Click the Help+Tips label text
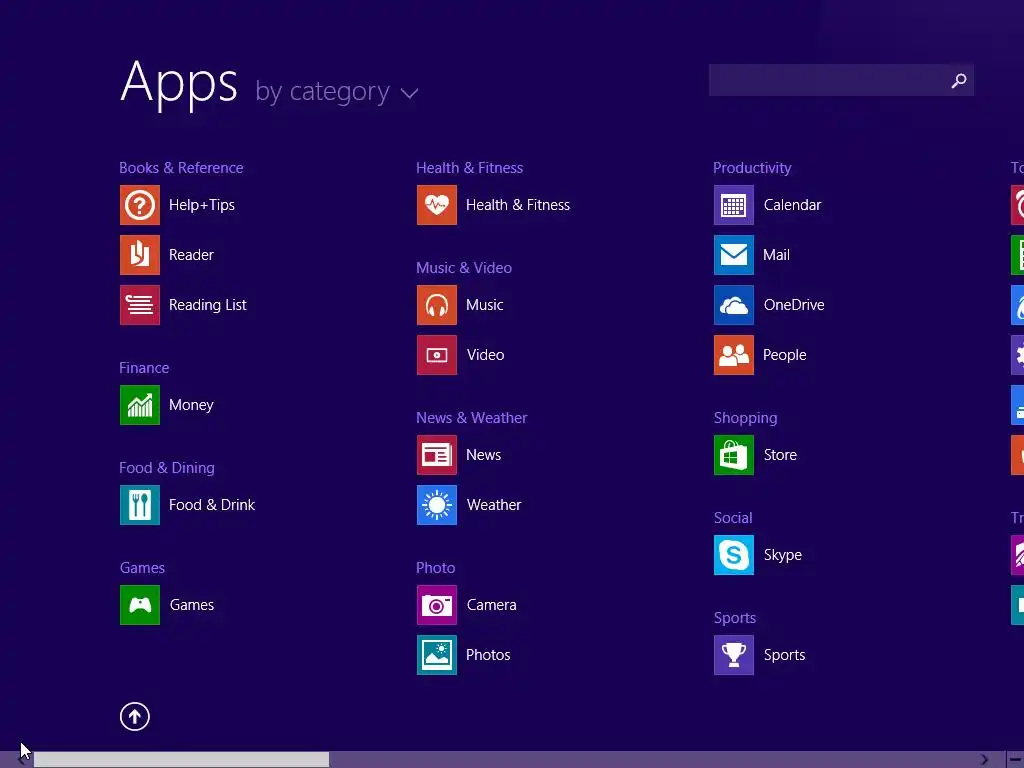The height and width of the screenshot is (768, 1024). [202, 205]
